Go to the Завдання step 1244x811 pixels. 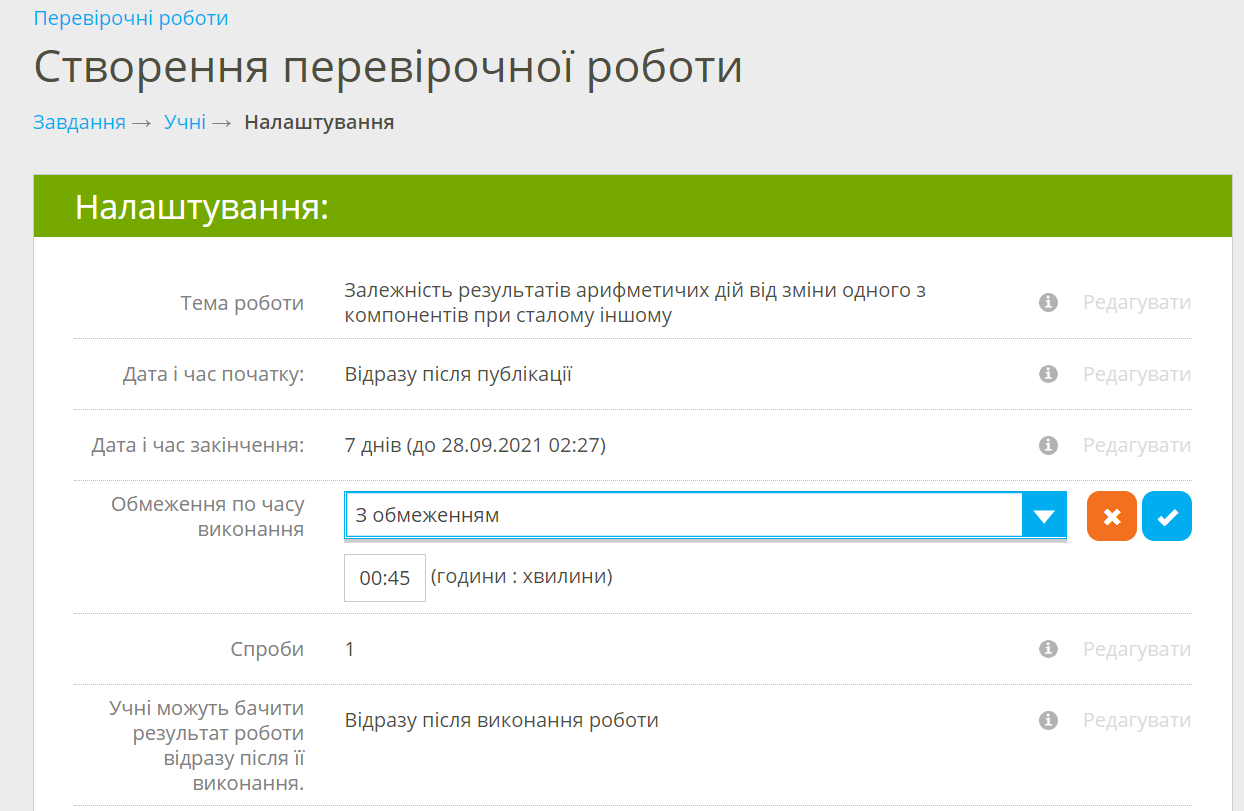click(79, 122)
